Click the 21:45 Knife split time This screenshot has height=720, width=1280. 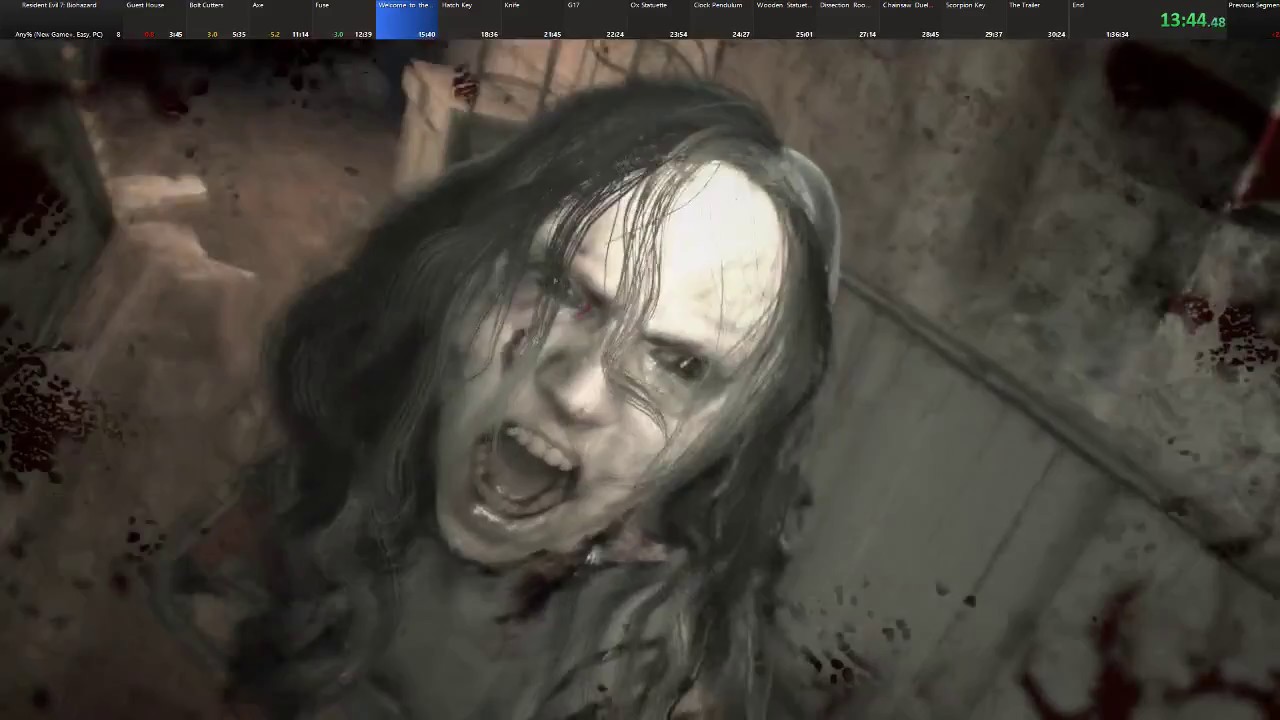pyautogui.click(x=552, y=35)
